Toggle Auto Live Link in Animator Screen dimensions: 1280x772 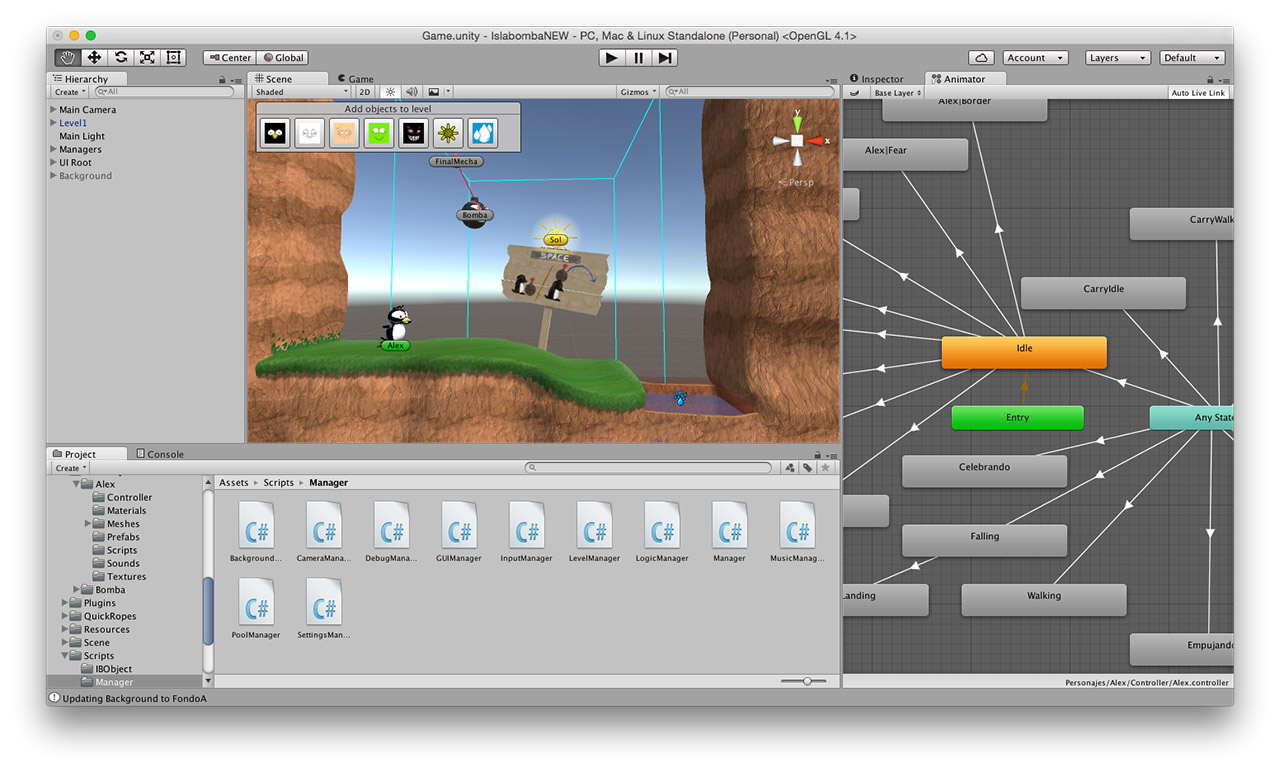1198,93
